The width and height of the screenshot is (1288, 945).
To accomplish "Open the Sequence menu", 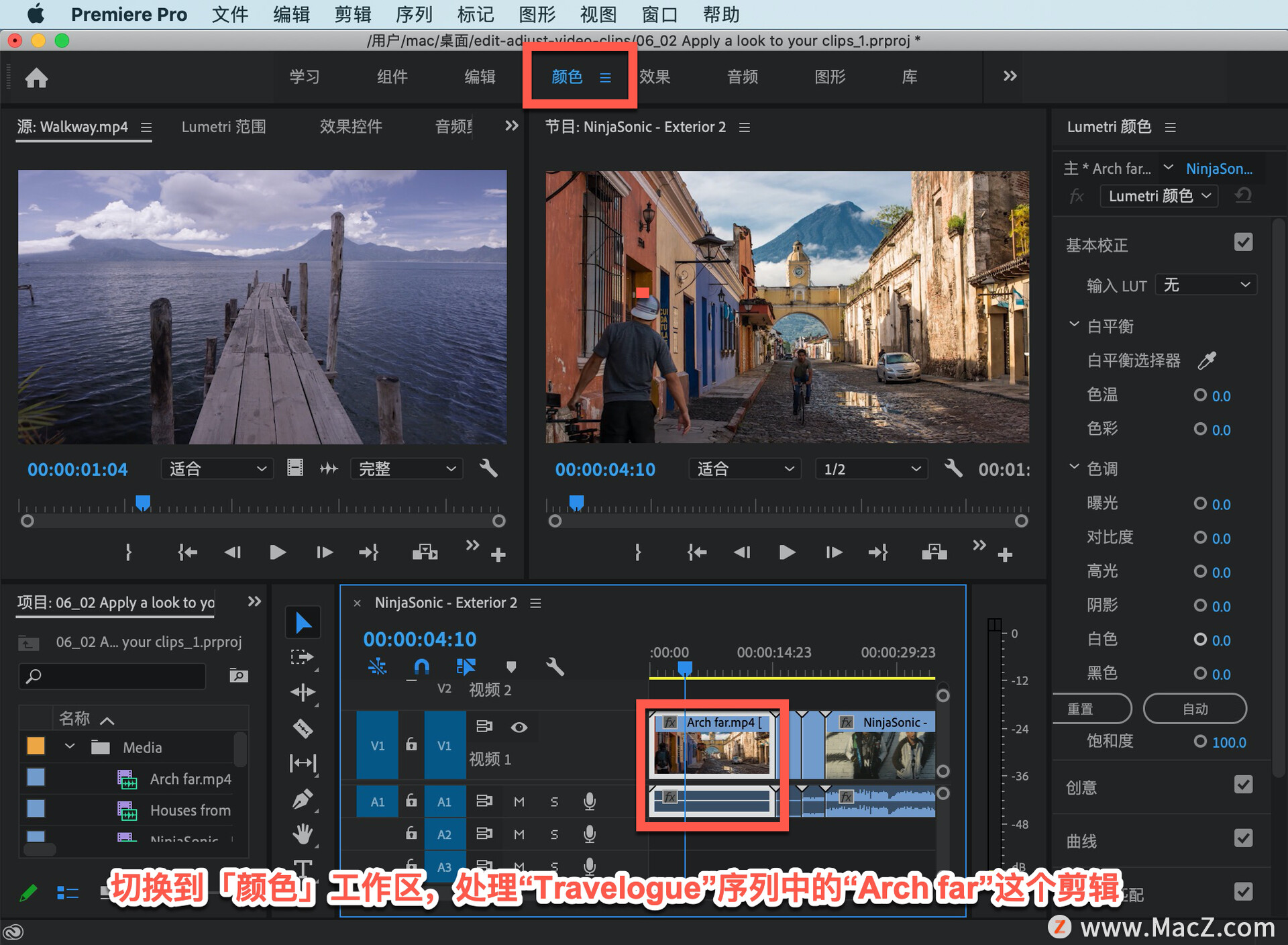I will 414,14.
